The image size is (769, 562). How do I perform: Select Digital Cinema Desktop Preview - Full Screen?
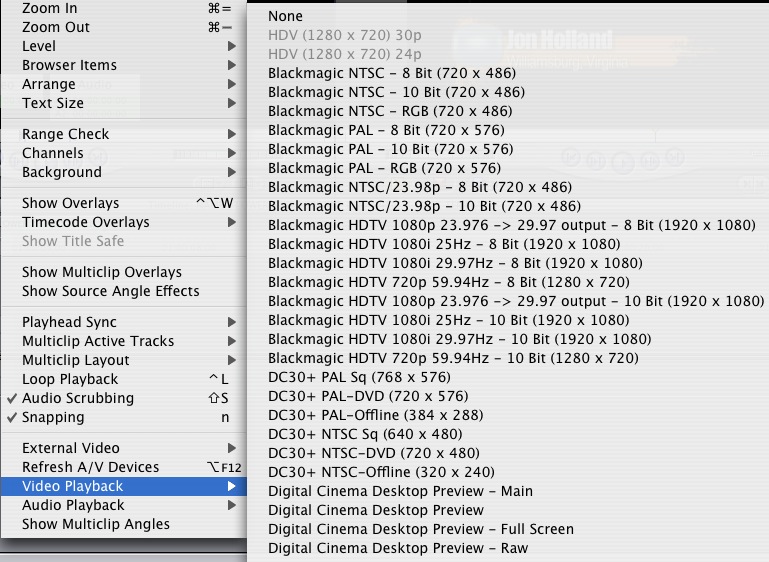click(508, 529)
